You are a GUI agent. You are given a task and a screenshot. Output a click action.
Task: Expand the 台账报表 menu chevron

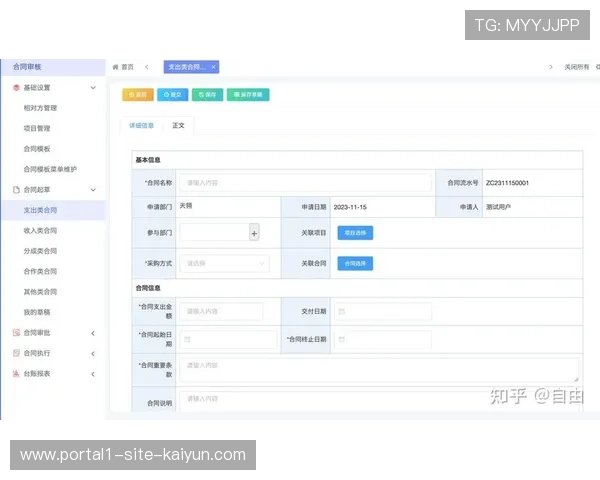[93, 374]
